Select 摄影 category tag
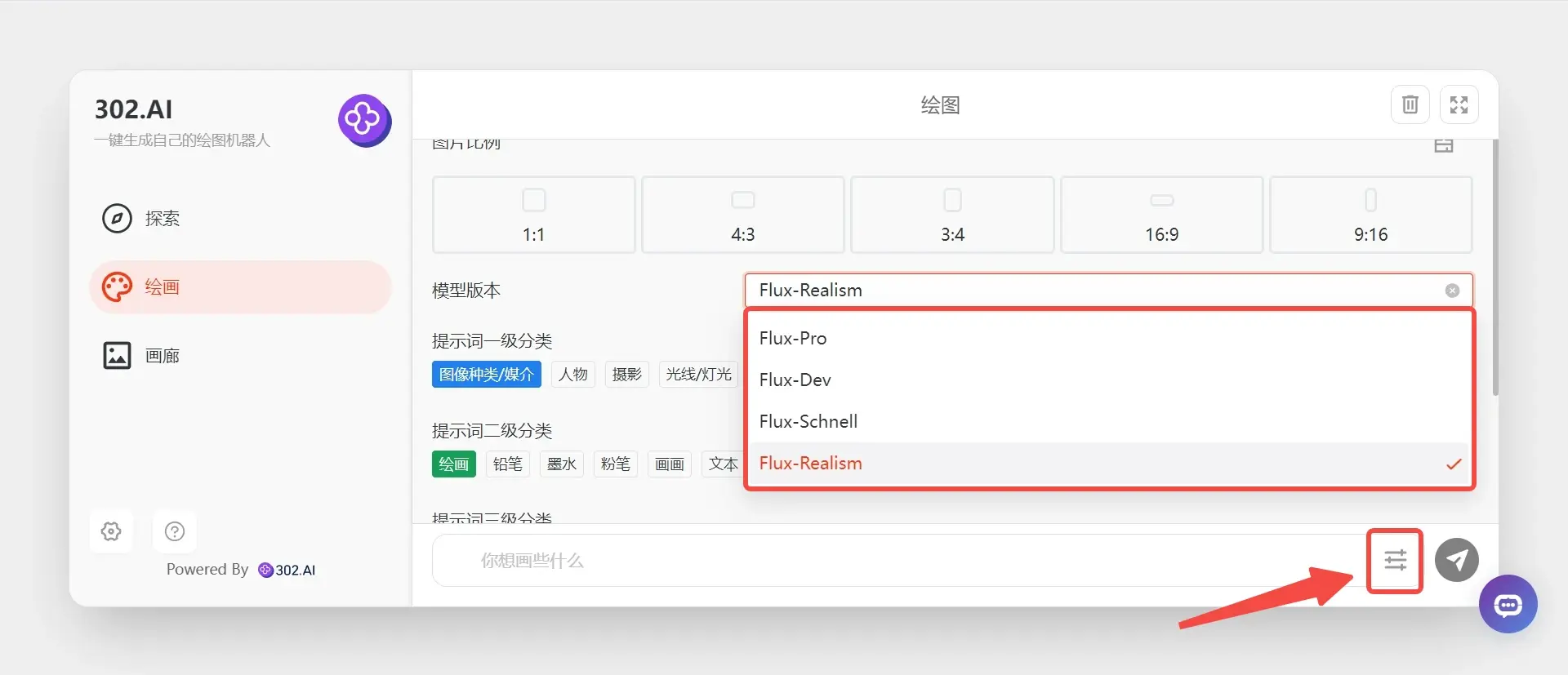 (627, 375)
